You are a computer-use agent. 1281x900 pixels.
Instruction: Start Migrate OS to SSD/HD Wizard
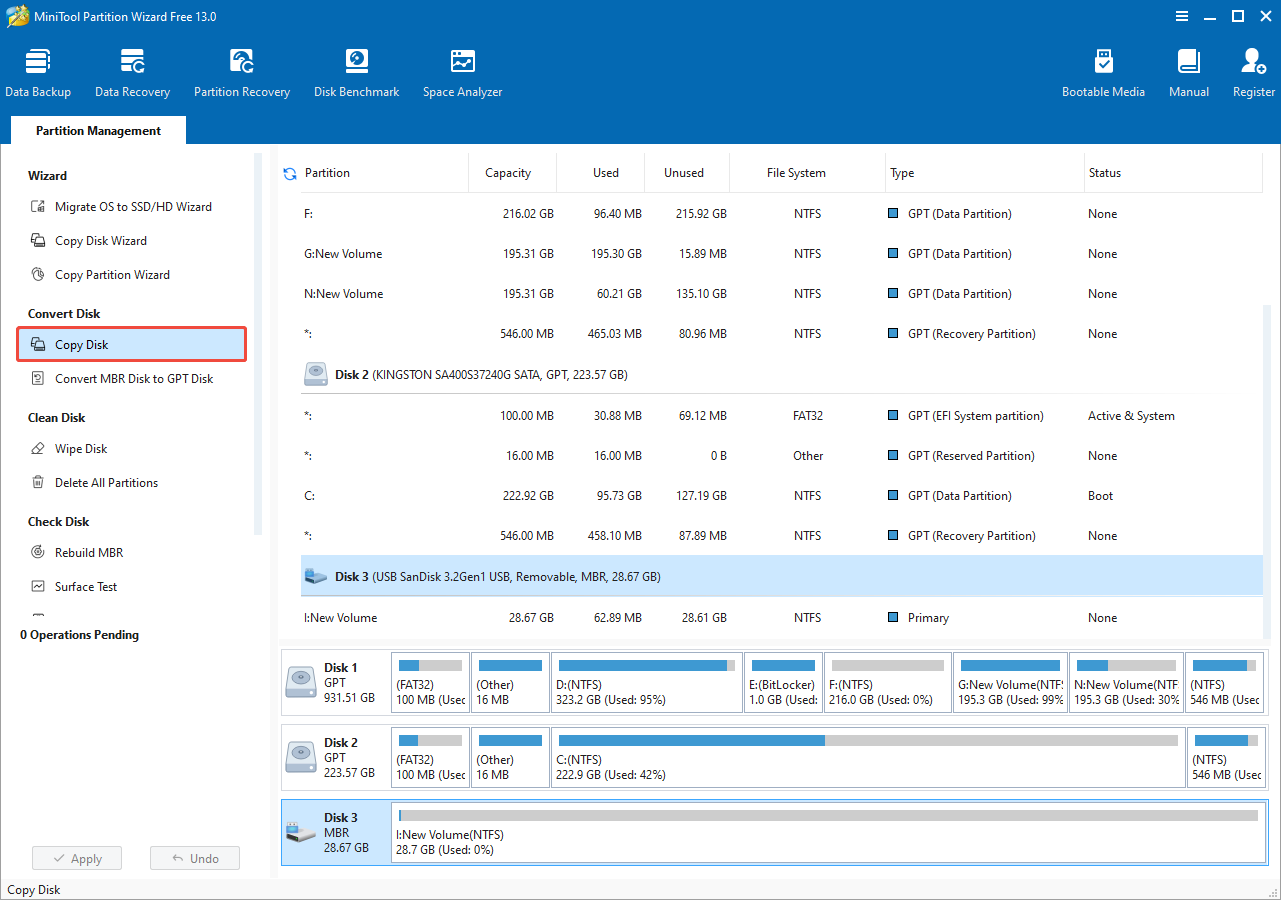click(133, 207)
